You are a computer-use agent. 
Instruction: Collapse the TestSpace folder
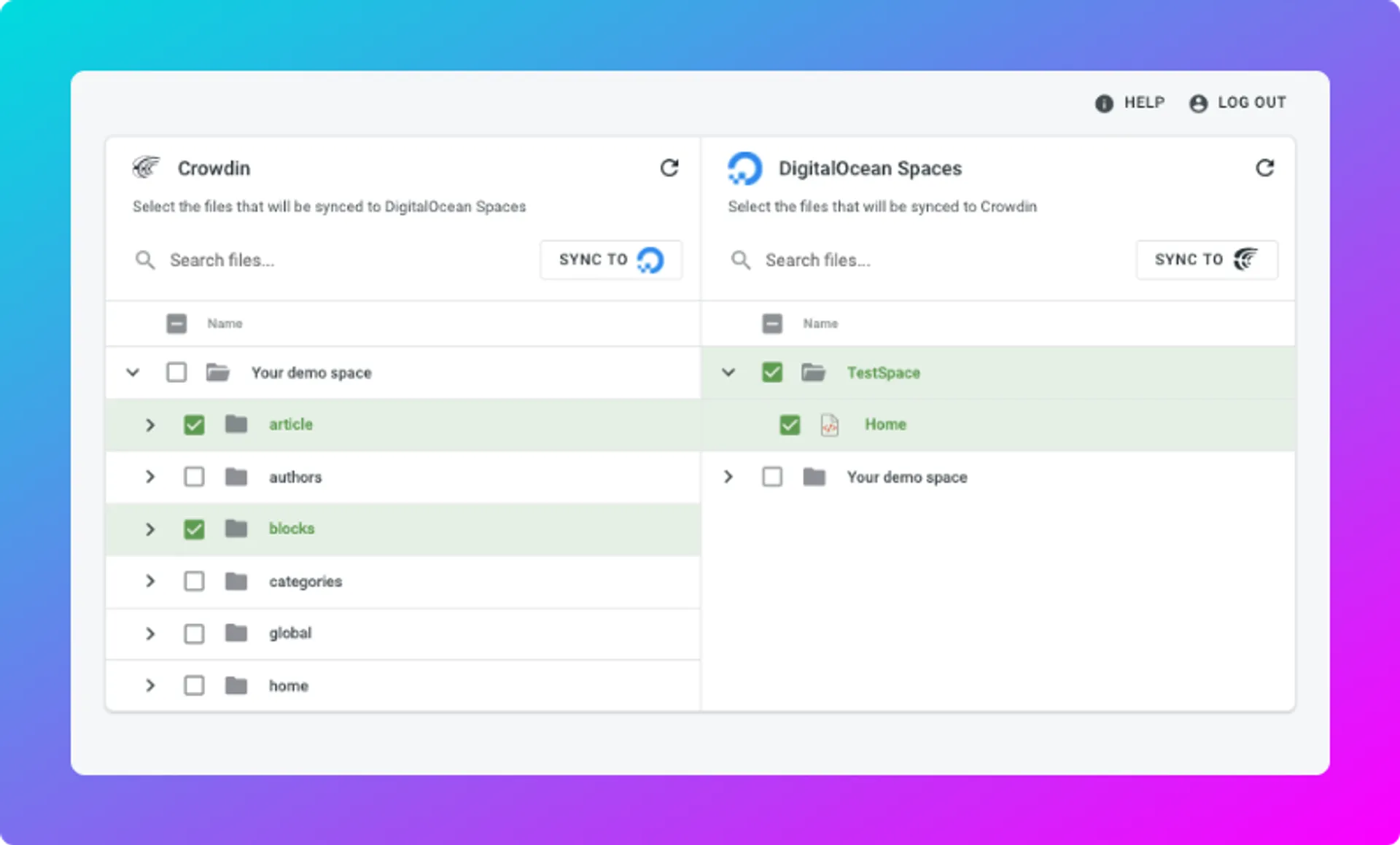coord(728,373)
